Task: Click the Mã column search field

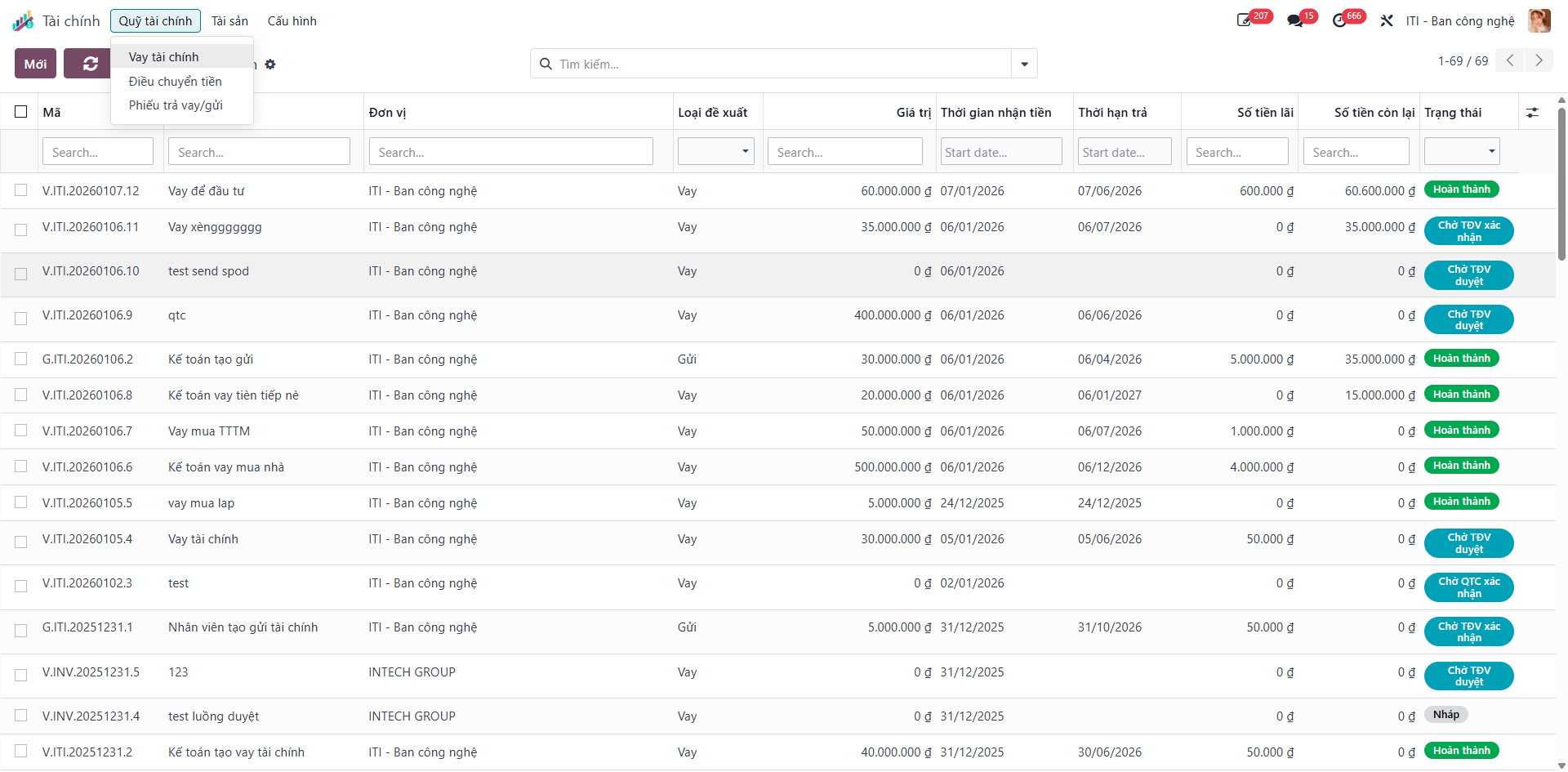Action: coord(98,151)
